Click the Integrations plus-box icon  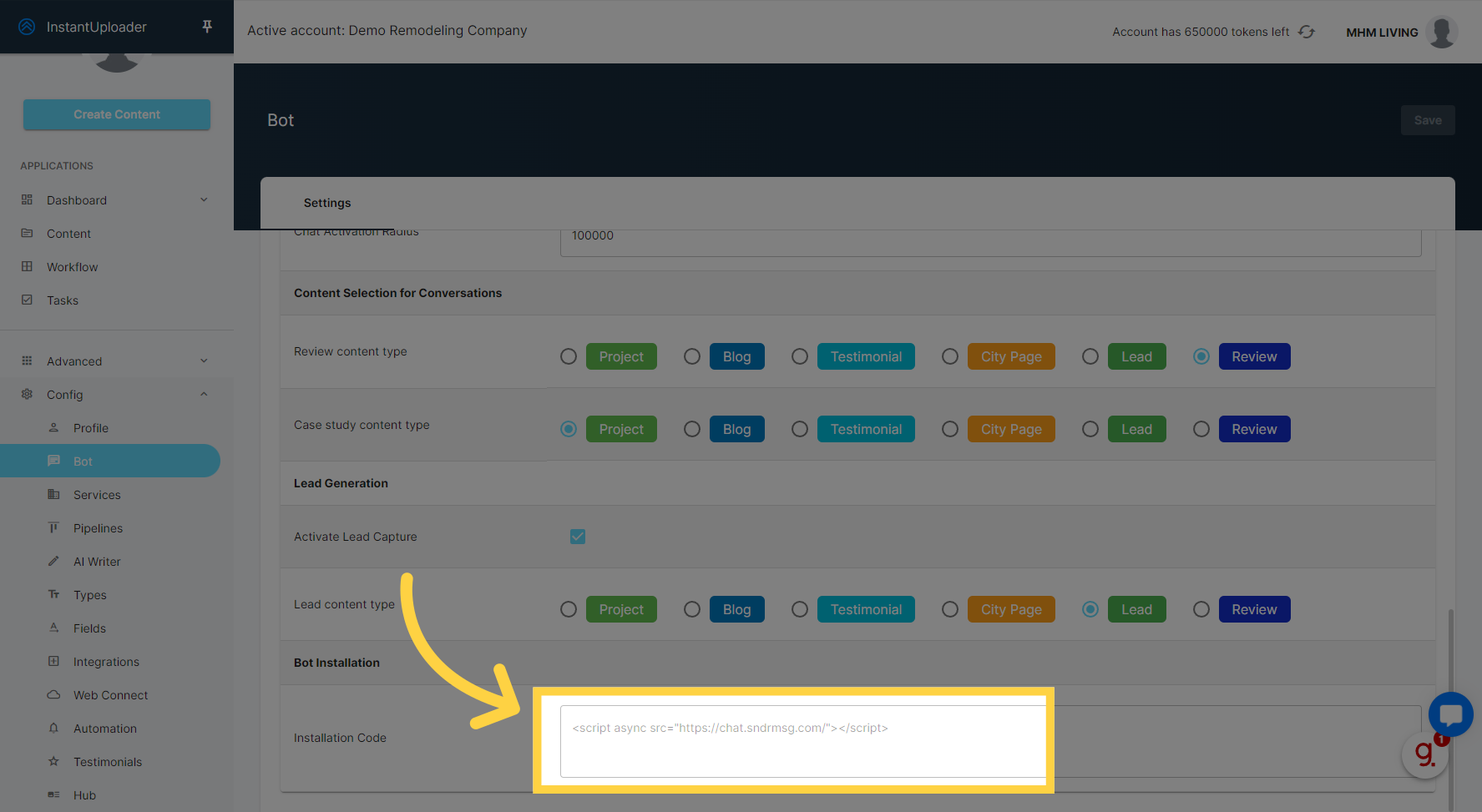[x=53, y=662]
